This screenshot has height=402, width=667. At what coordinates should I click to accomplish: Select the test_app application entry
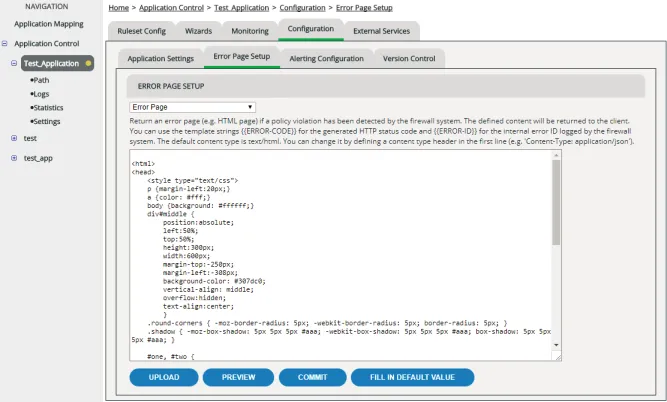pos(38,158)
